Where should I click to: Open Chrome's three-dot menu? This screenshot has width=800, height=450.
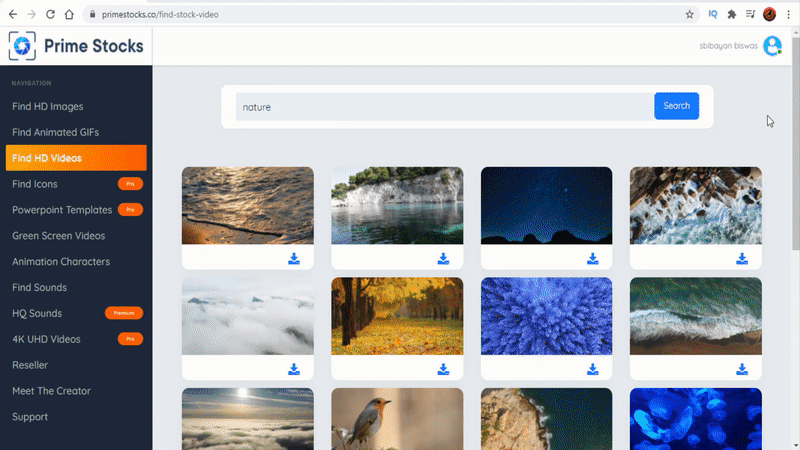coord(788,15)
